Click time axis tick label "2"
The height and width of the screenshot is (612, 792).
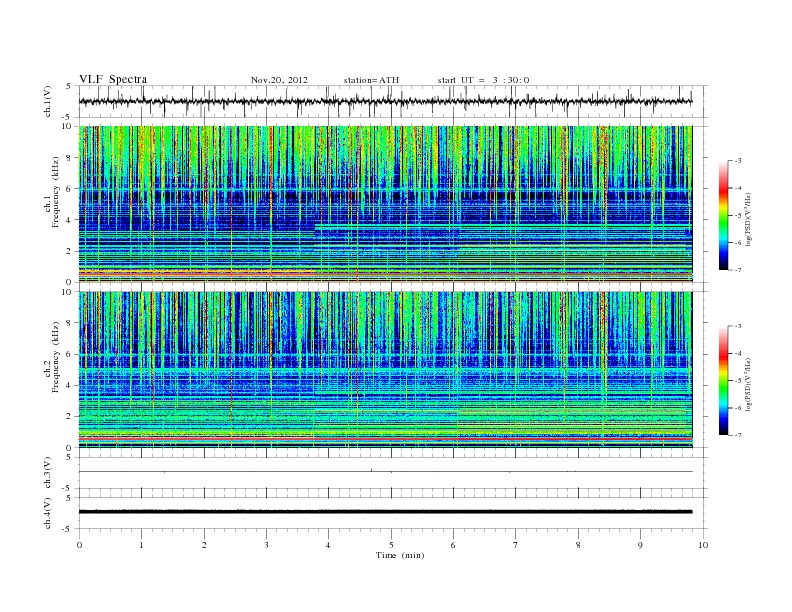(204, 545)
